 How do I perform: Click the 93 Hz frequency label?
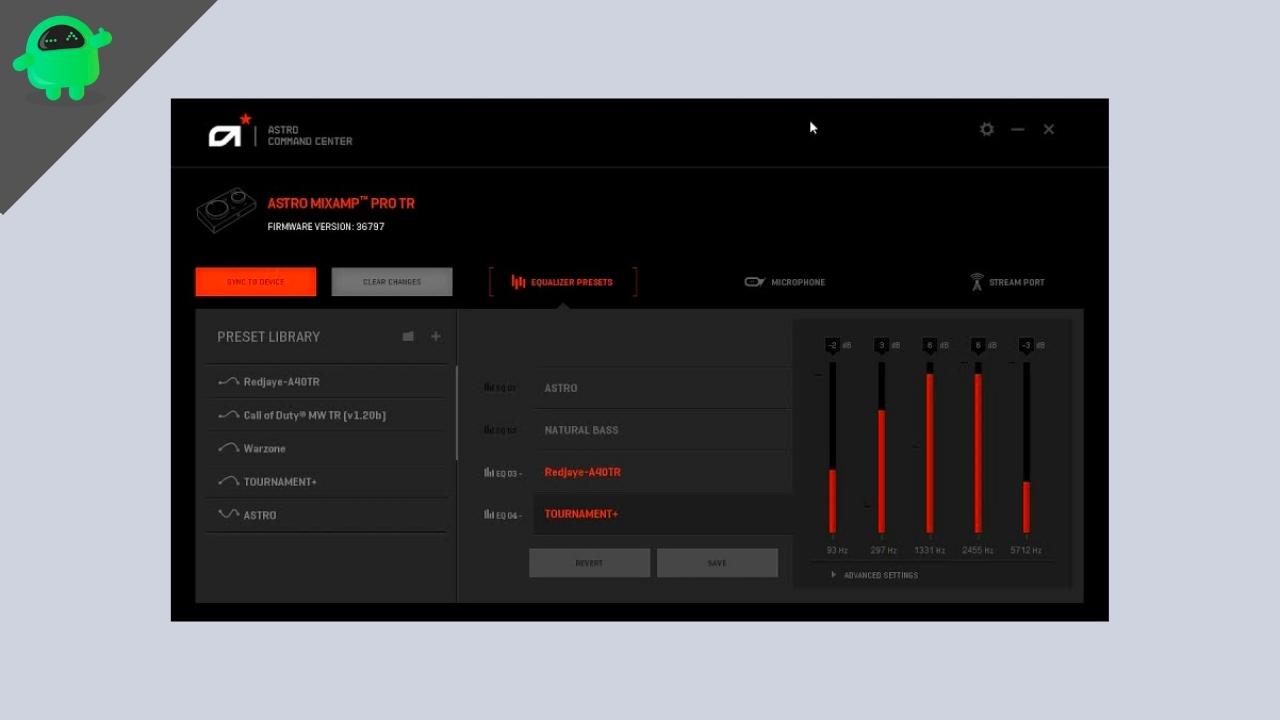pyautogui.click(x=837, y=551)
